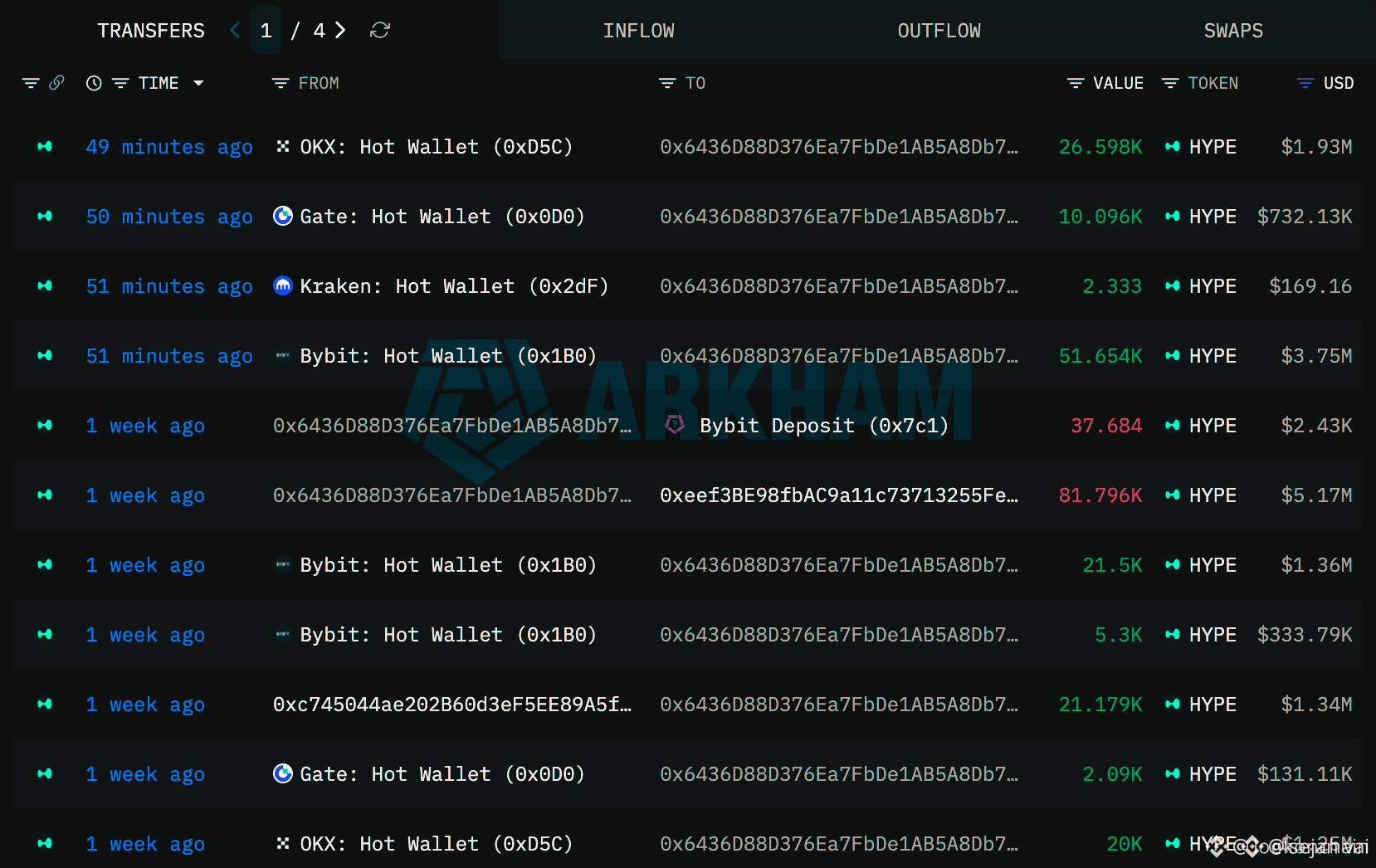Filter by TO column
The width and height of the screenshot is (1376, 868).
(667, 83)
